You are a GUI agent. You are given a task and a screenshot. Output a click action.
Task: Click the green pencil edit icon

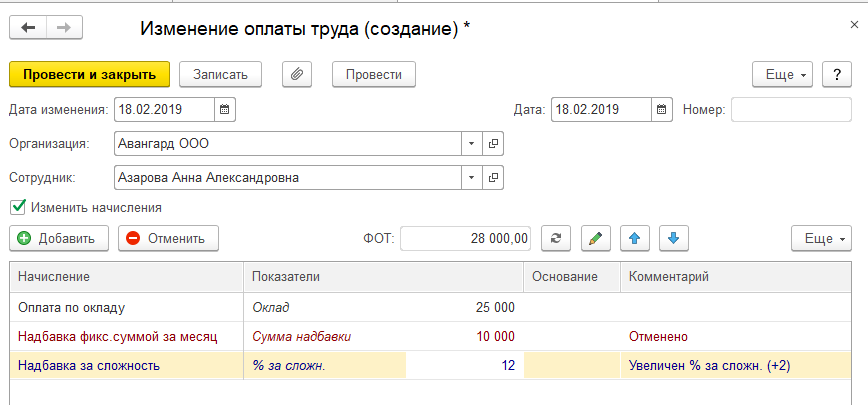pos(595,238)
